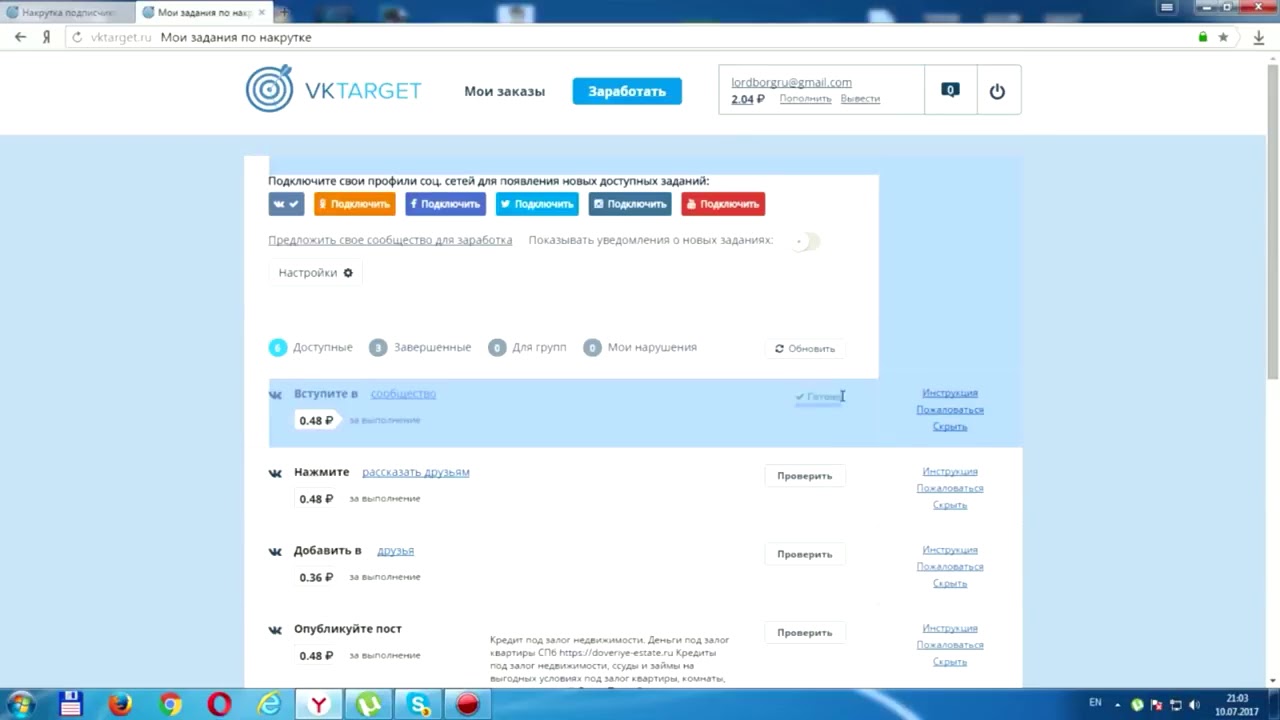Click Проверить for the Нажмите task
The height and width of the screenshot is (720, 1280).
click(805, 476)
